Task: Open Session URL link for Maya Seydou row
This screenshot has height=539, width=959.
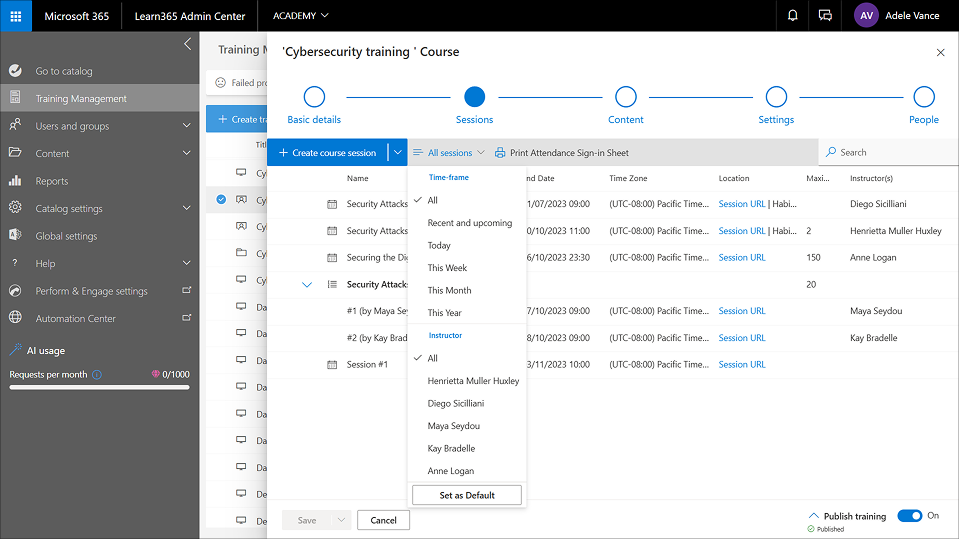Action: click(742, 311)
